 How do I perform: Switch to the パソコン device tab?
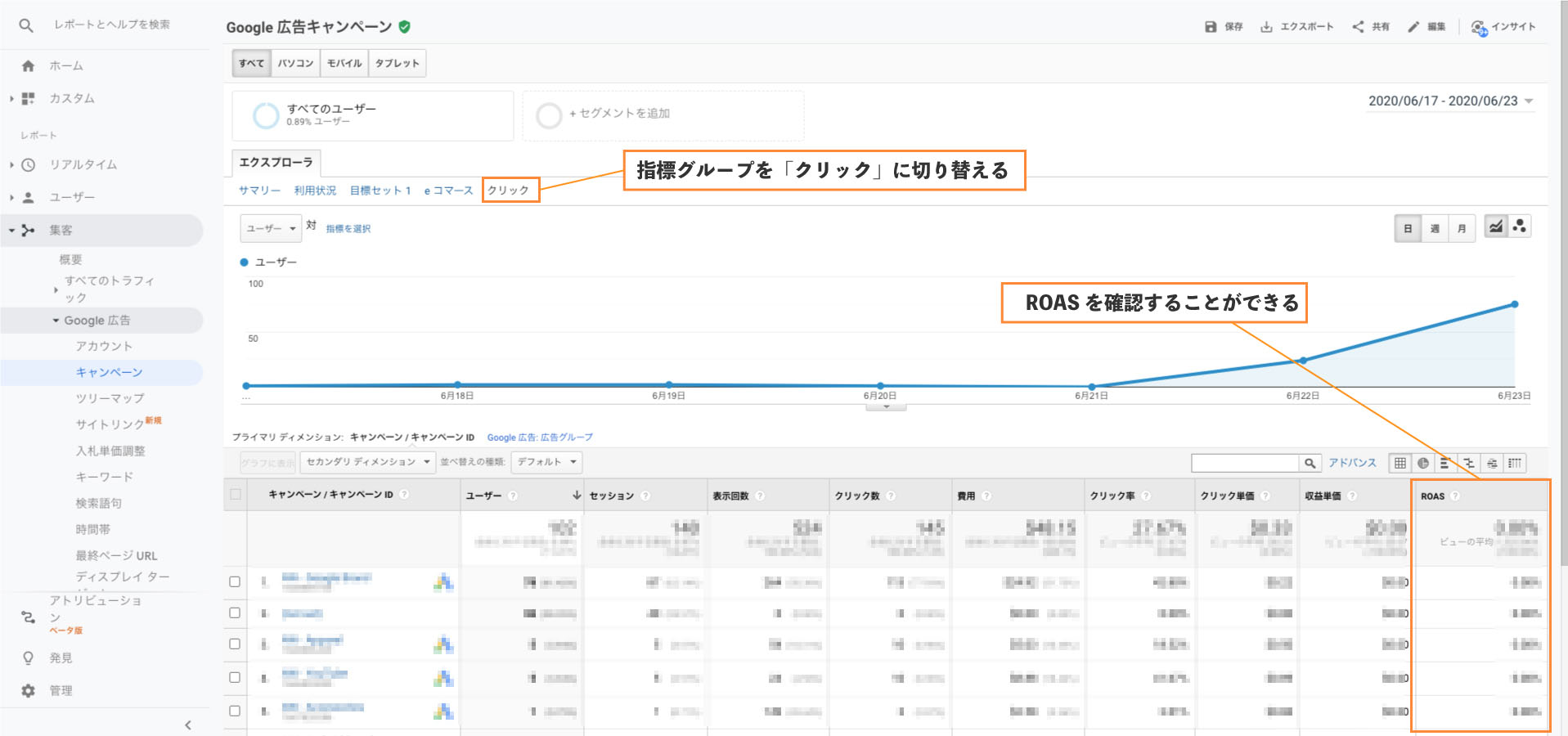tap(295, 63)
